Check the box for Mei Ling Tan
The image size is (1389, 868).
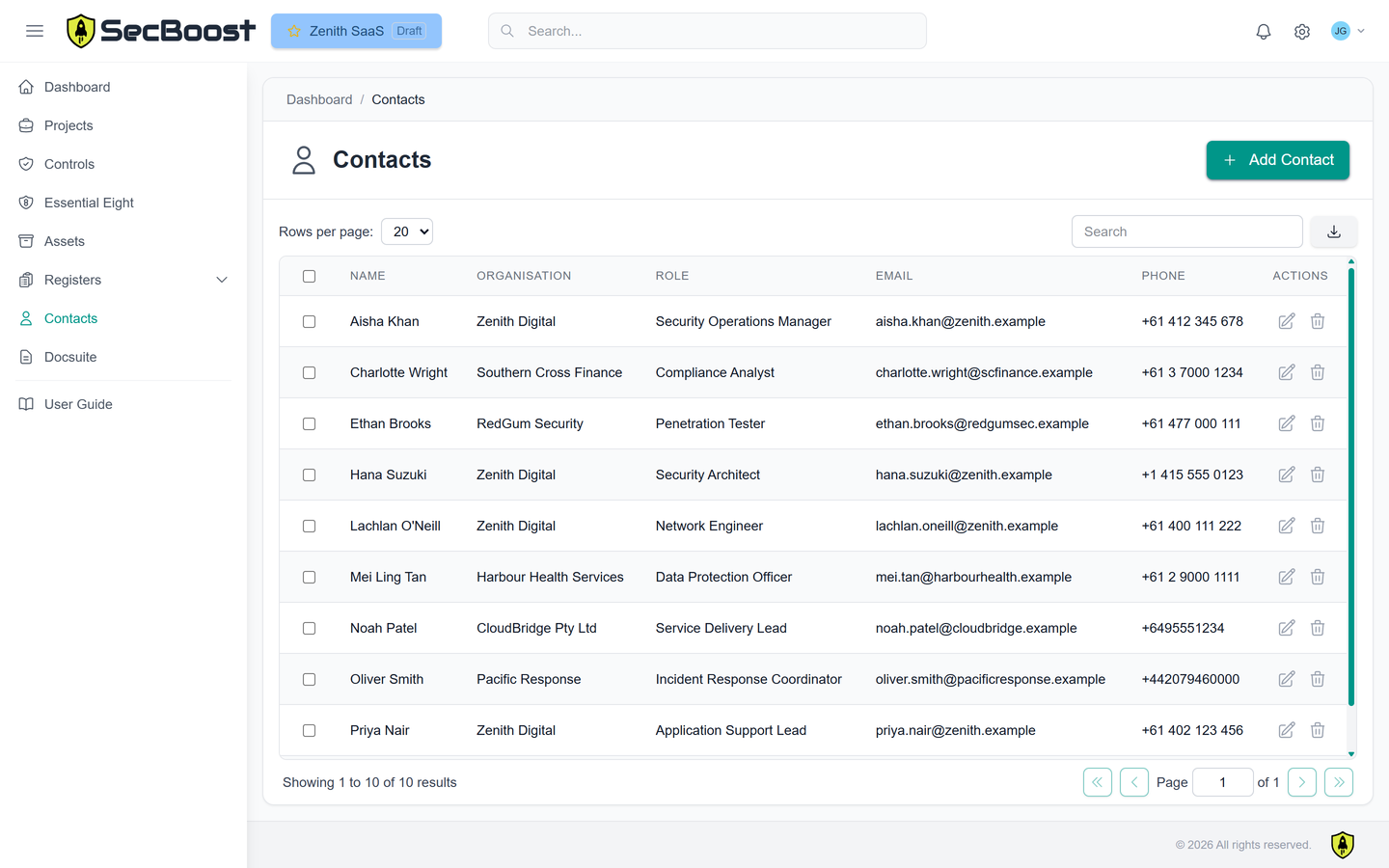tap(309, 577)
